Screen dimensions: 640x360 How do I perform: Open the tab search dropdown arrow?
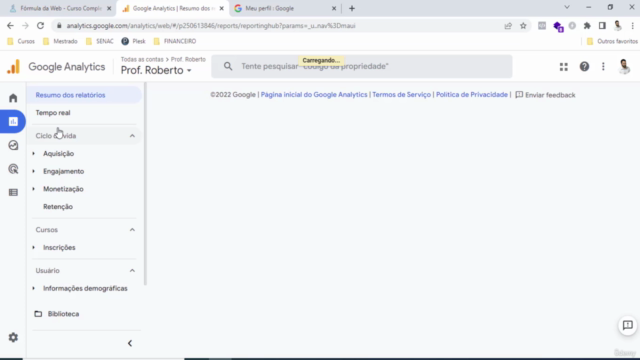pyautogui.click(x=567, y=7)
